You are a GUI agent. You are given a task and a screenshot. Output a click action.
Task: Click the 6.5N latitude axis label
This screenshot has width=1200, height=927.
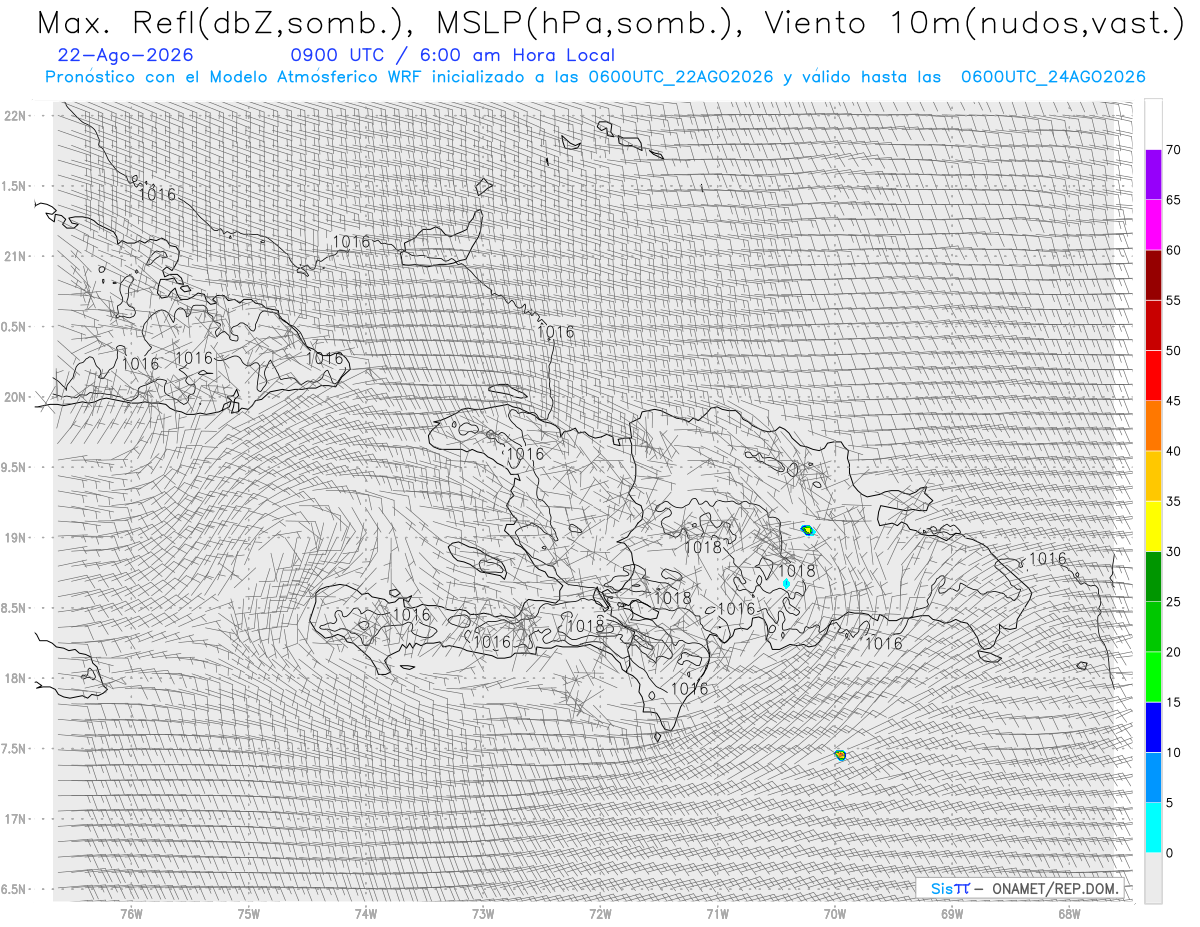tap(15, 889)
